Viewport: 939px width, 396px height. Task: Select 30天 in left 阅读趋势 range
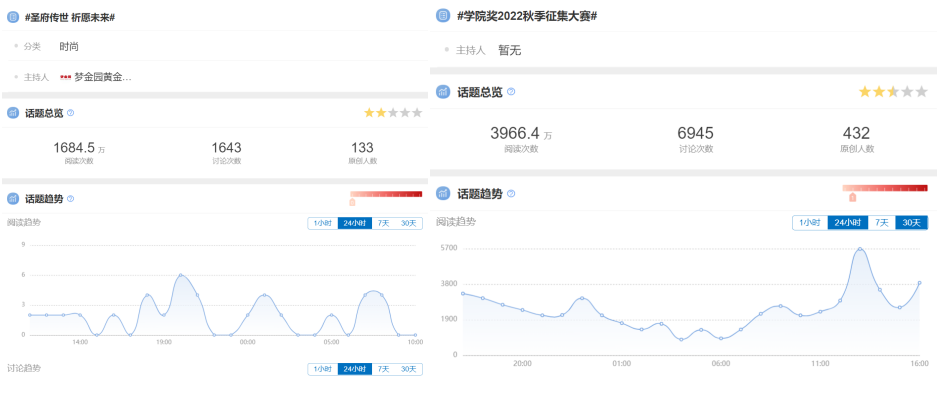point(409,223)
